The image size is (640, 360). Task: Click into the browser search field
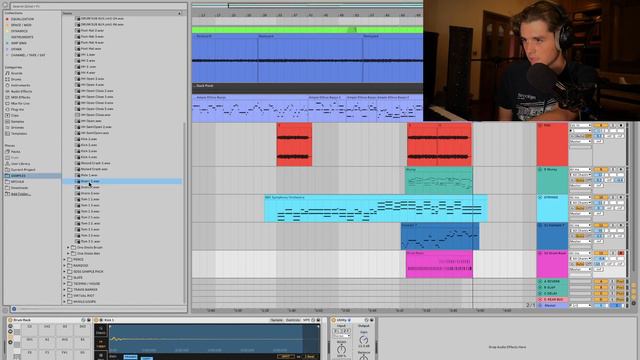(x=98, y=6)
